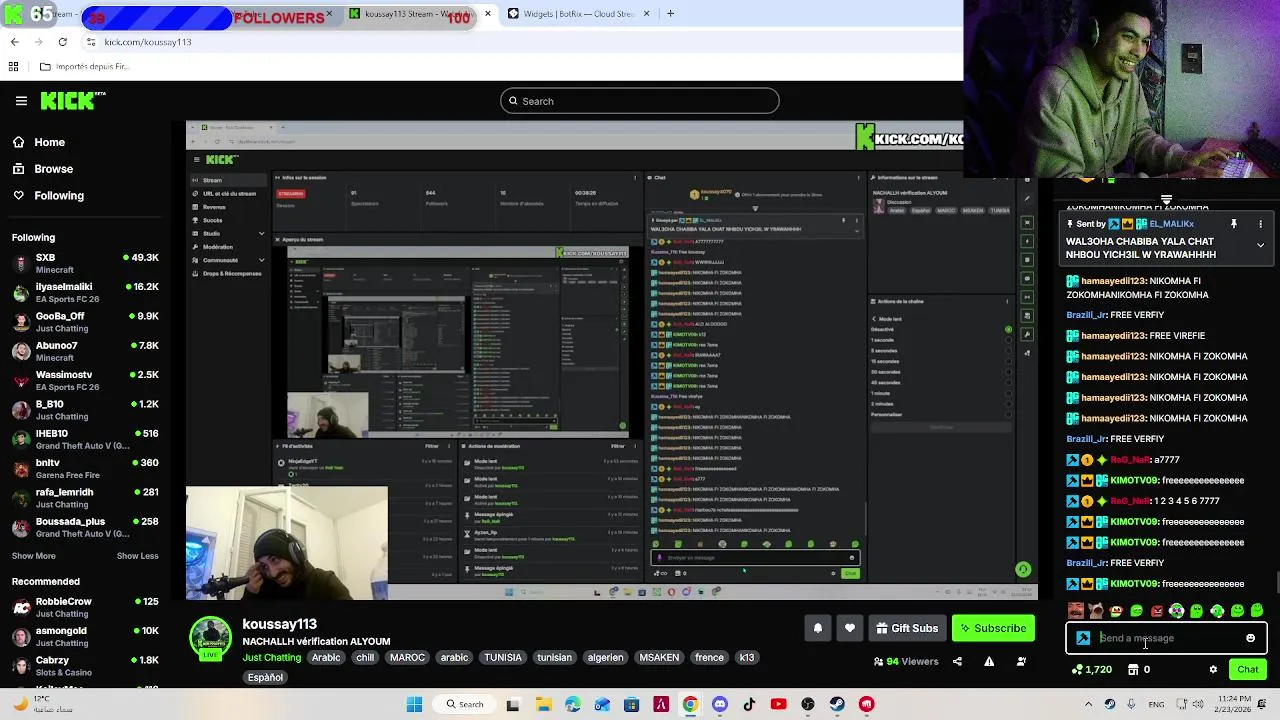Viewport: 1280px width, 720px height.
Task: Click the 94 Viewers count
Action: coord(906,661)
